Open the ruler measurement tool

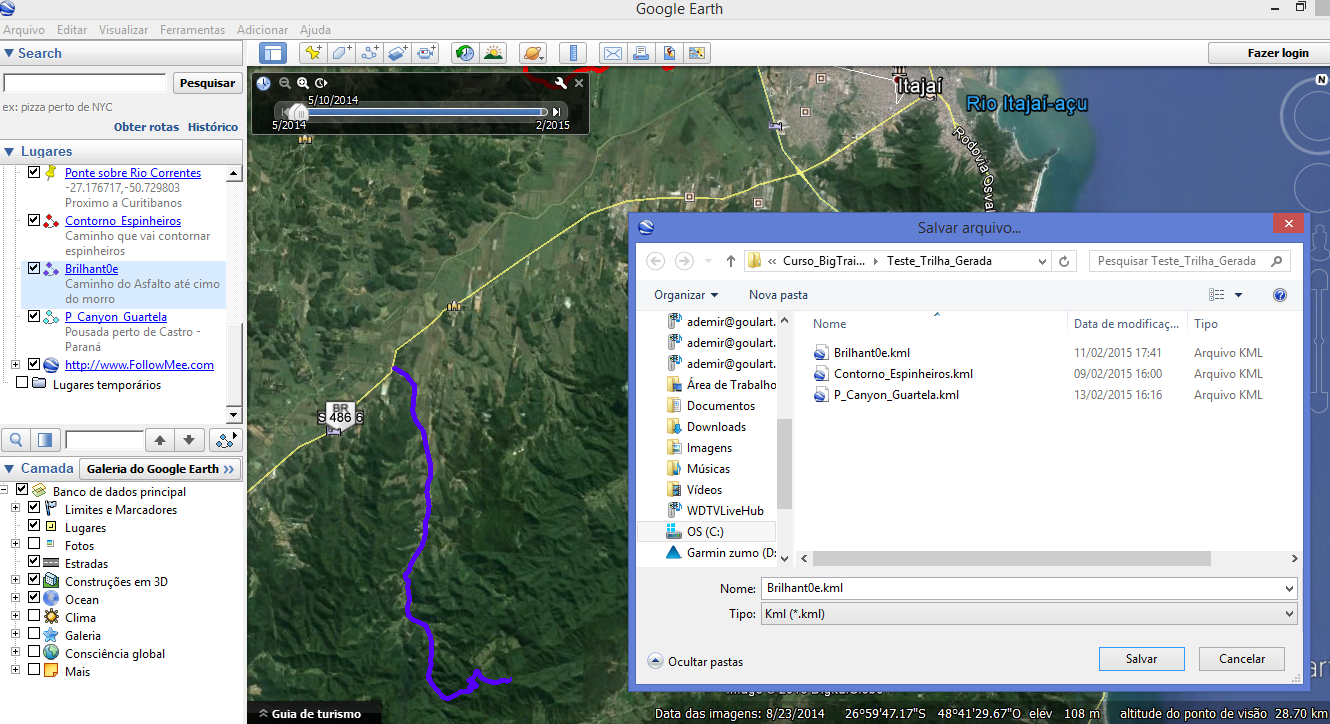[573, 53]
